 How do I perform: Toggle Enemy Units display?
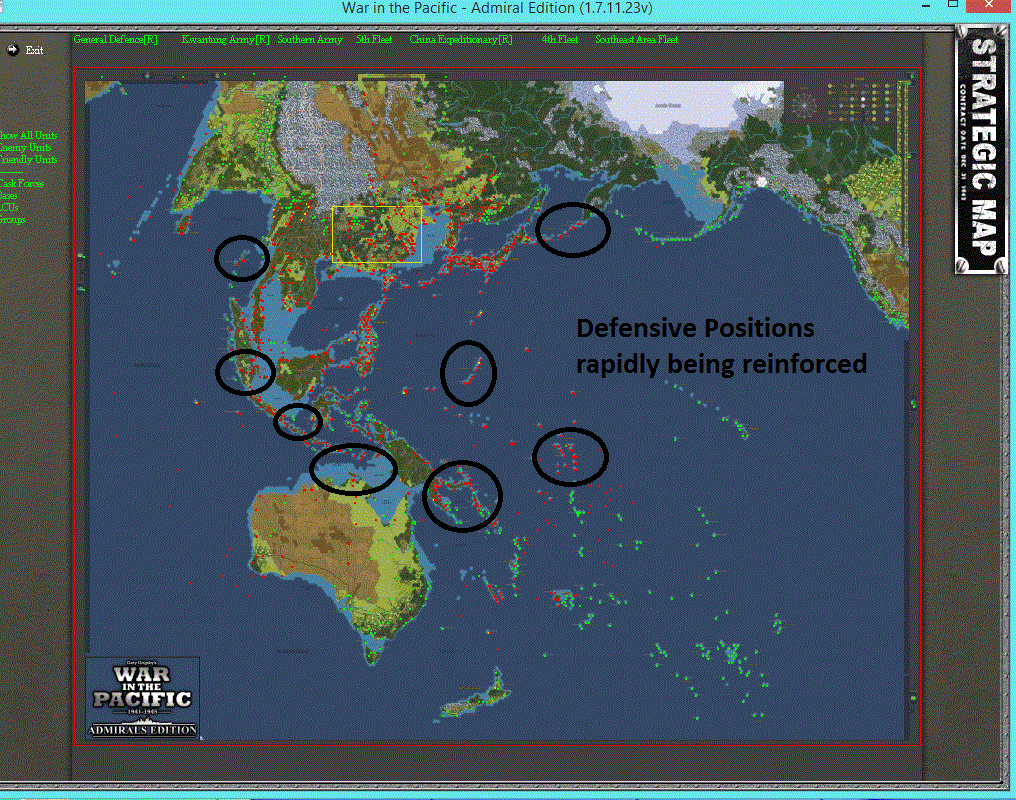click(26, 148)
